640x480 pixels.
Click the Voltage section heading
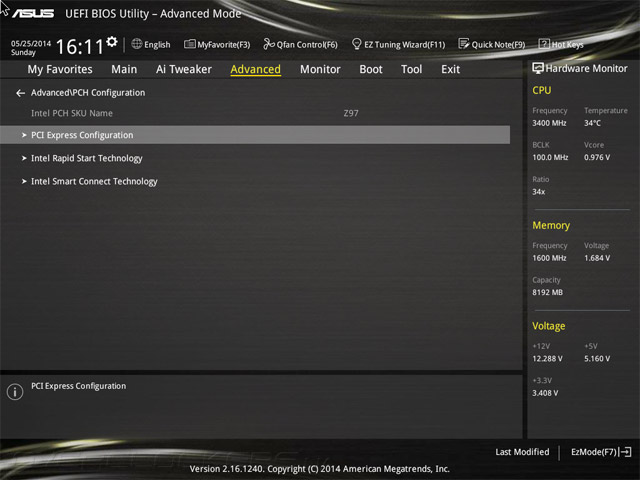549,326
